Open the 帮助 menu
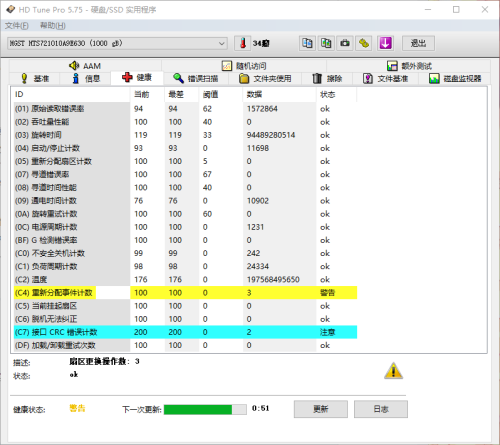500x445 pixels. coord(53,26)
